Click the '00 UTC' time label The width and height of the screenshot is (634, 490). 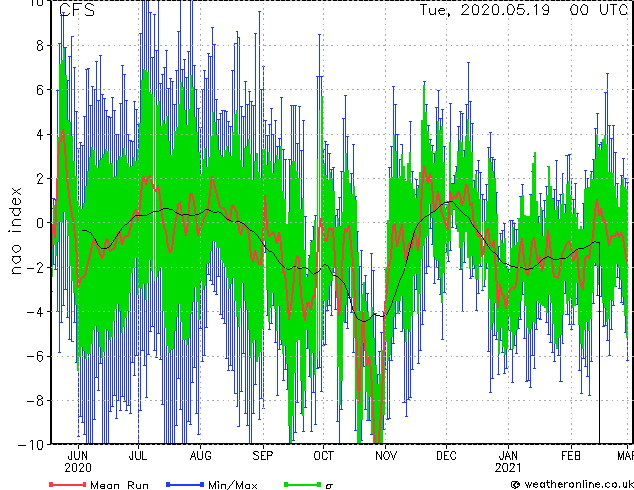pos(600,10)
